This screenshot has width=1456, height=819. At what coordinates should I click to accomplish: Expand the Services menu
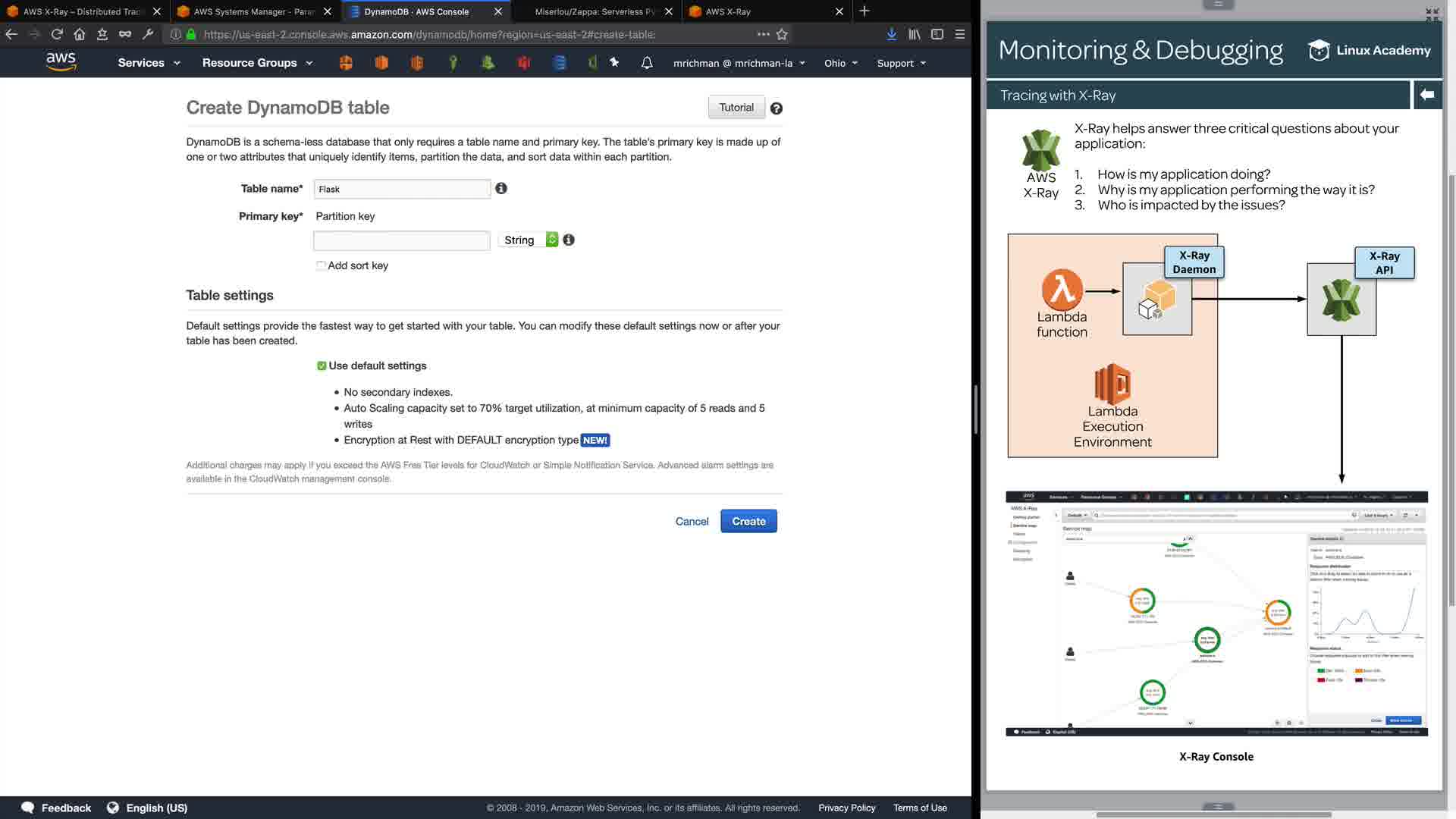[149, 63]
